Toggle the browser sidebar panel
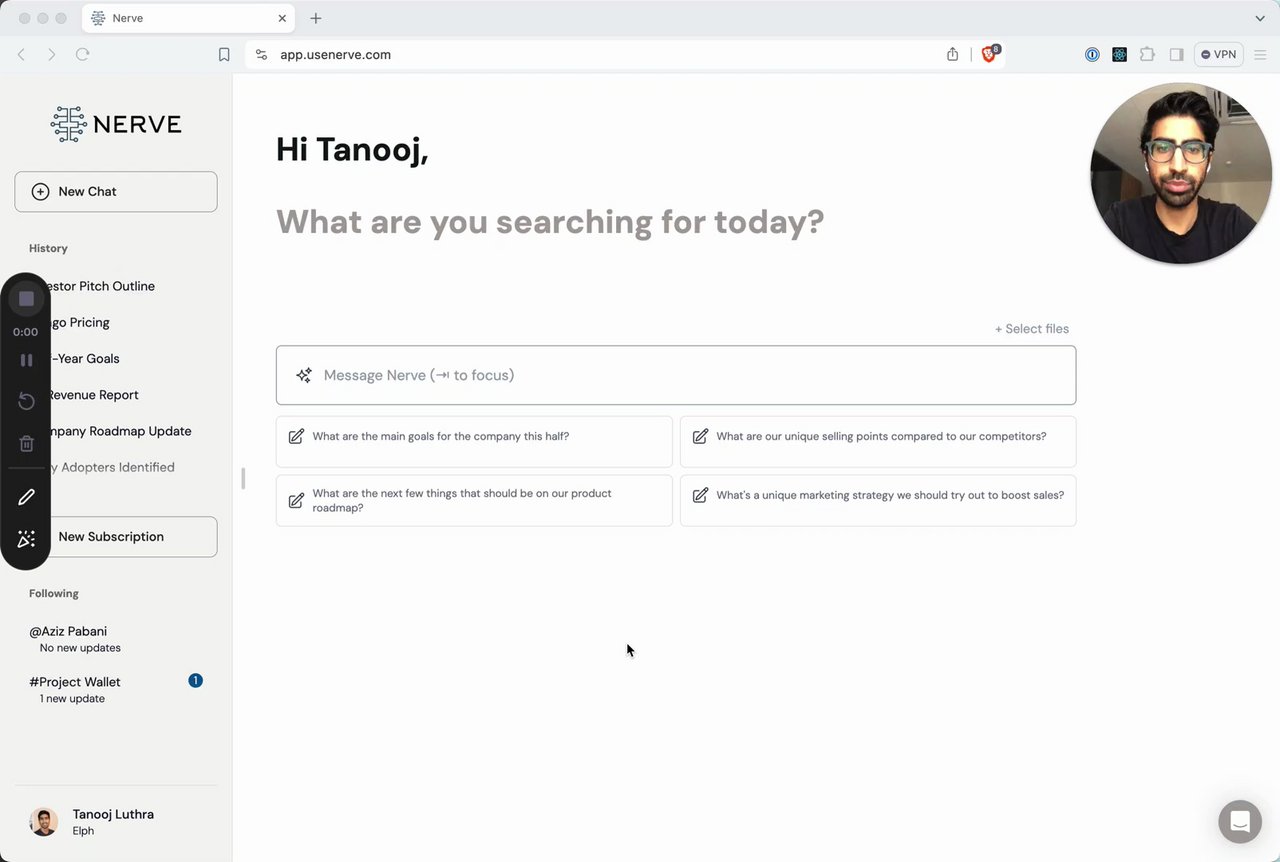Image resolution: width=1280 pixels, height=862 pixels. point(1176,55)
